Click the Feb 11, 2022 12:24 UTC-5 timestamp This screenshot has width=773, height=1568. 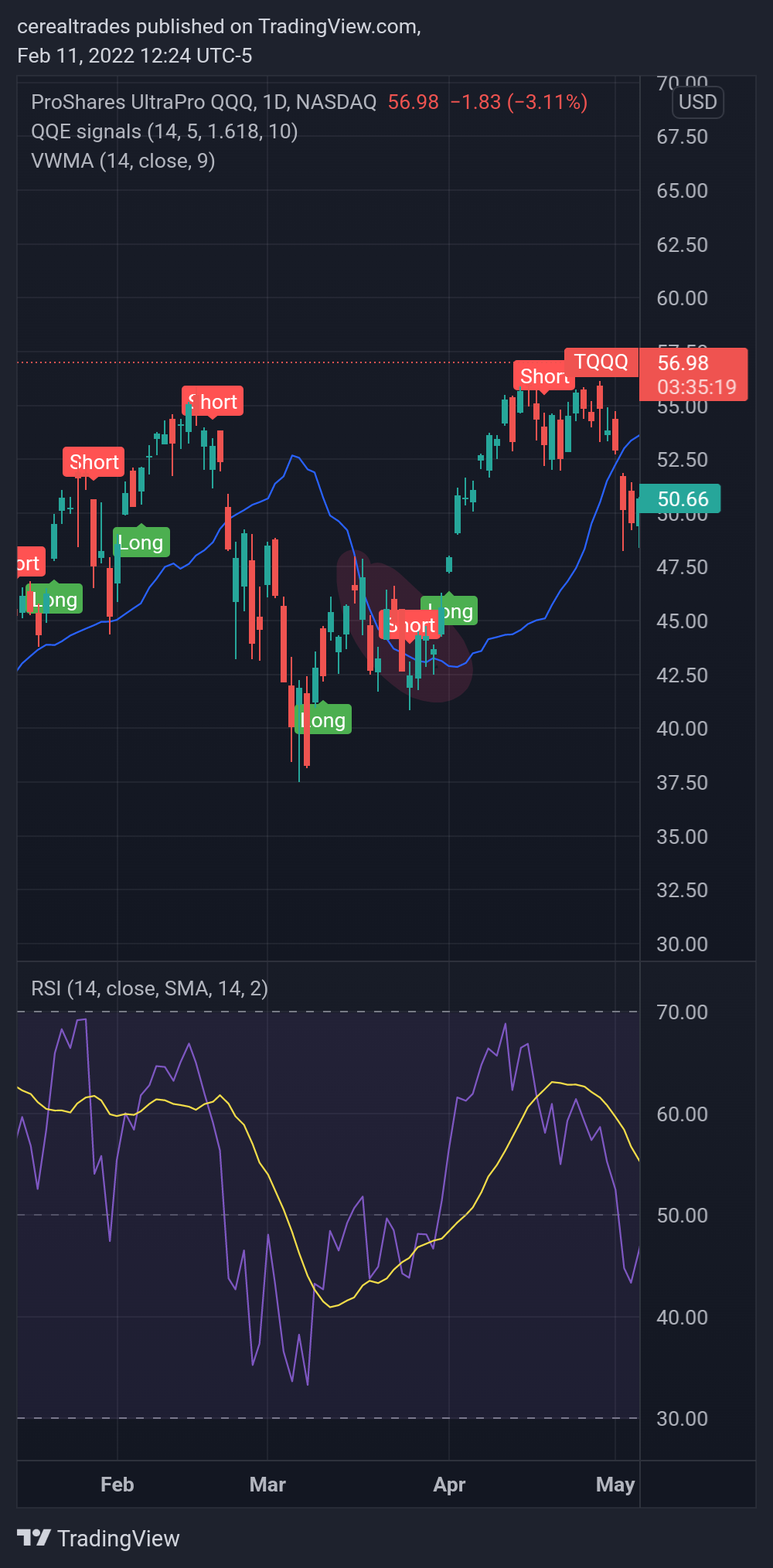point(135,56)
